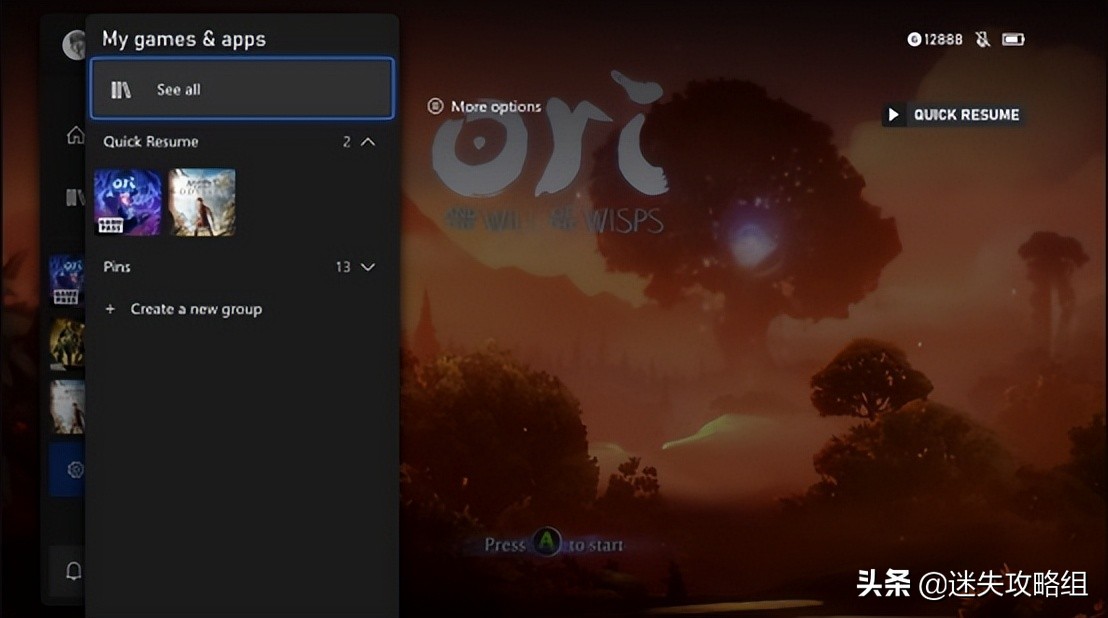The image size is (1108, 618).
Task: Click the chevron next to Pins showing 13
Action: (367, 267)
